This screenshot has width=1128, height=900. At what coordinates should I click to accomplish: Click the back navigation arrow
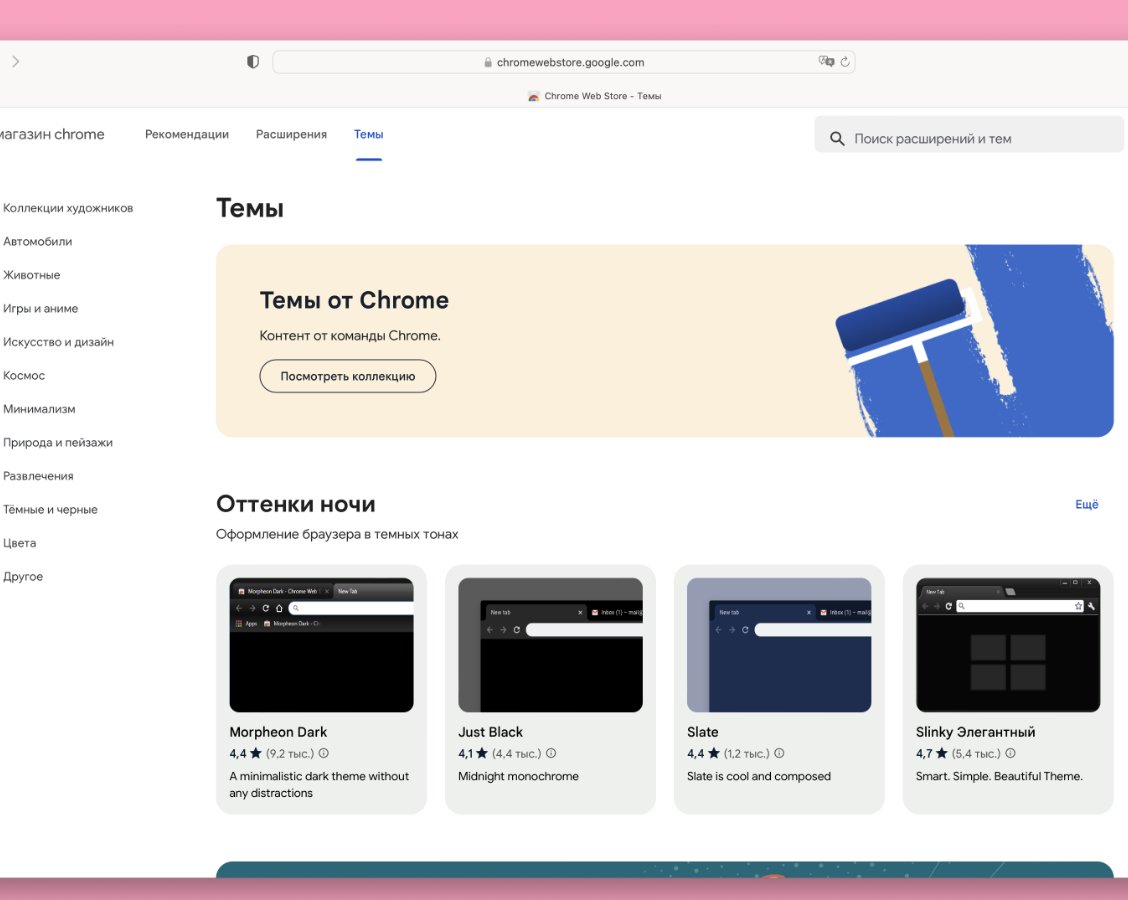tap(15, 61)
